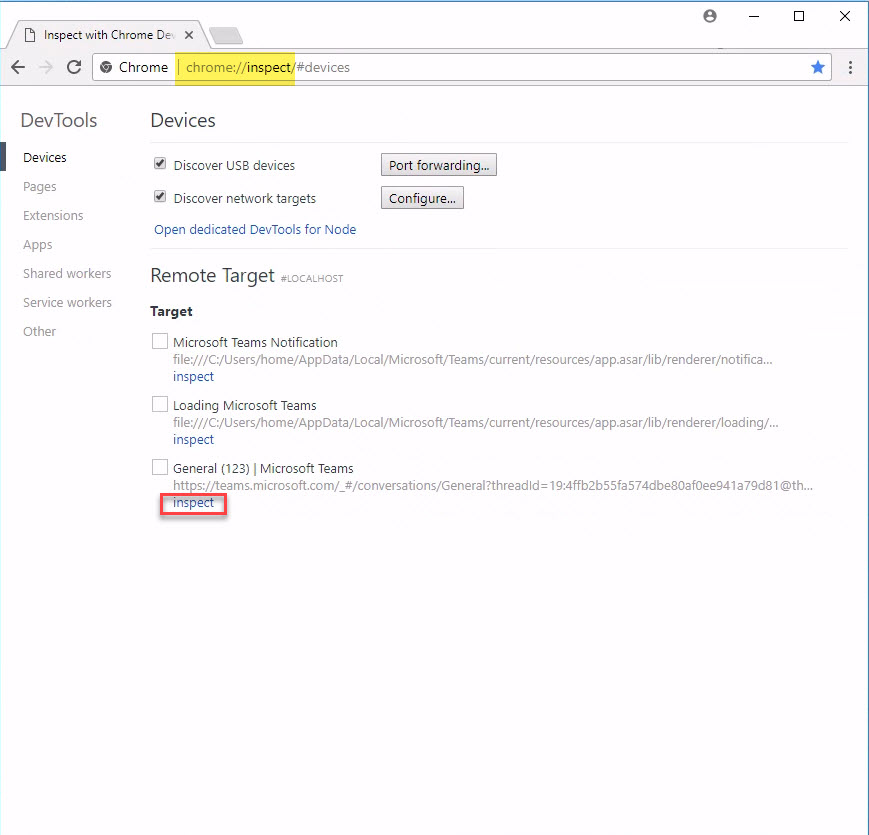
Task: Open the user profile icon in title bar
Action: 710,16
